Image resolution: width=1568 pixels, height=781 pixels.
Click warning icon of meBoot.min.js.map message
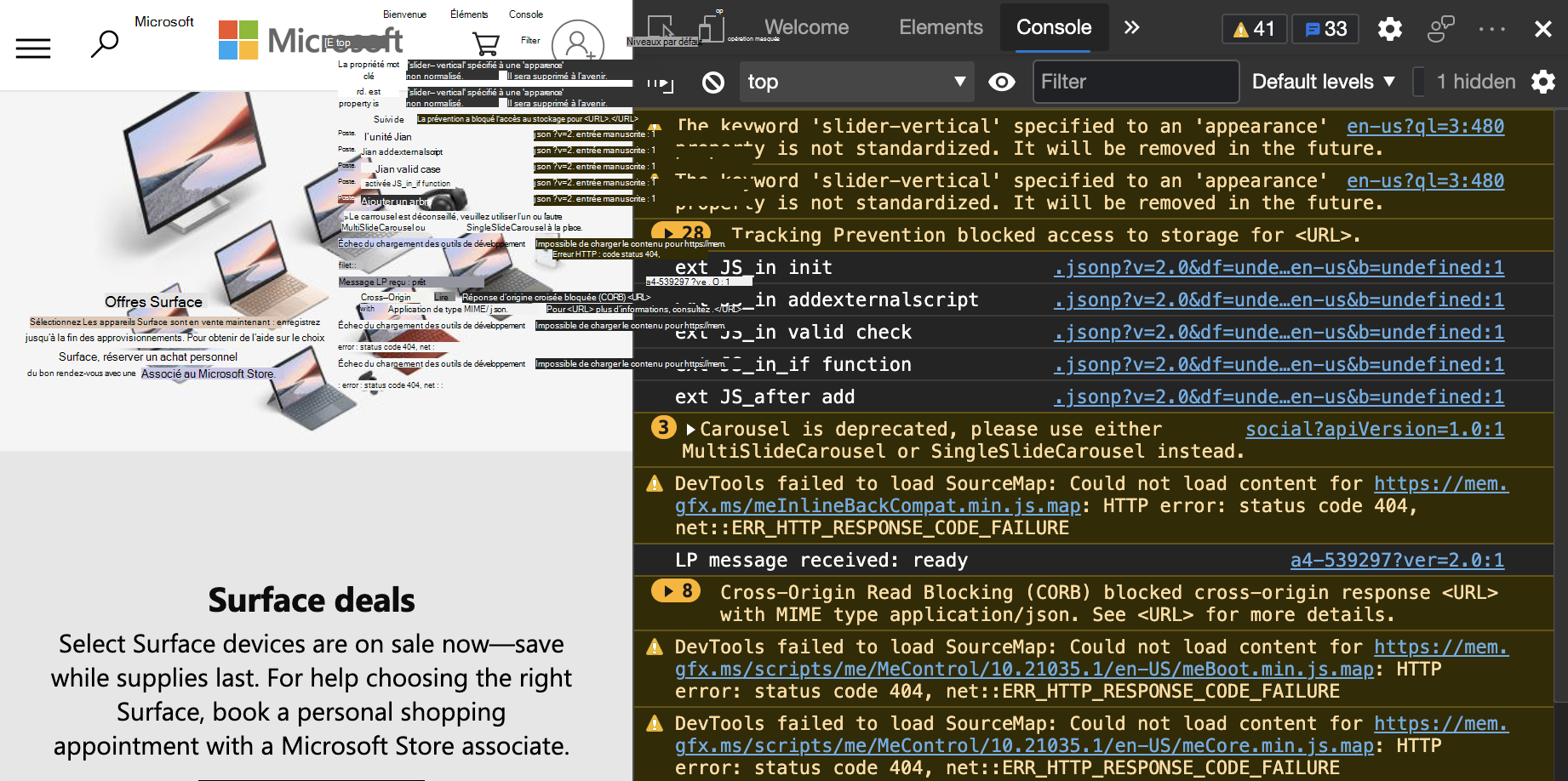[655, 647]
